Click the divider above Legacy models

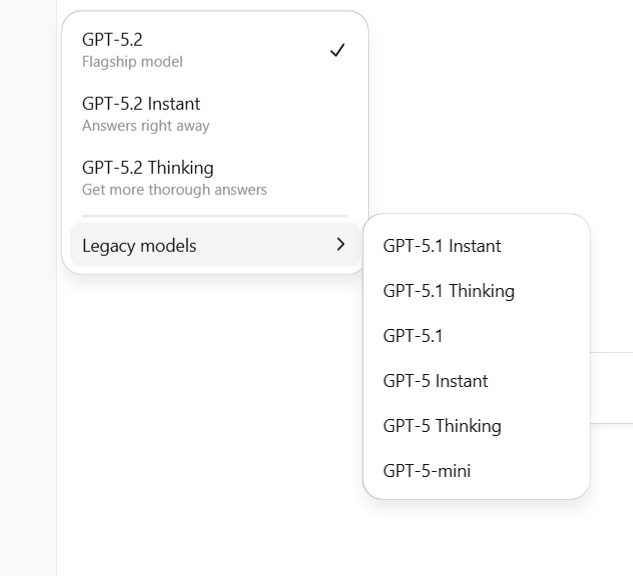214,215
